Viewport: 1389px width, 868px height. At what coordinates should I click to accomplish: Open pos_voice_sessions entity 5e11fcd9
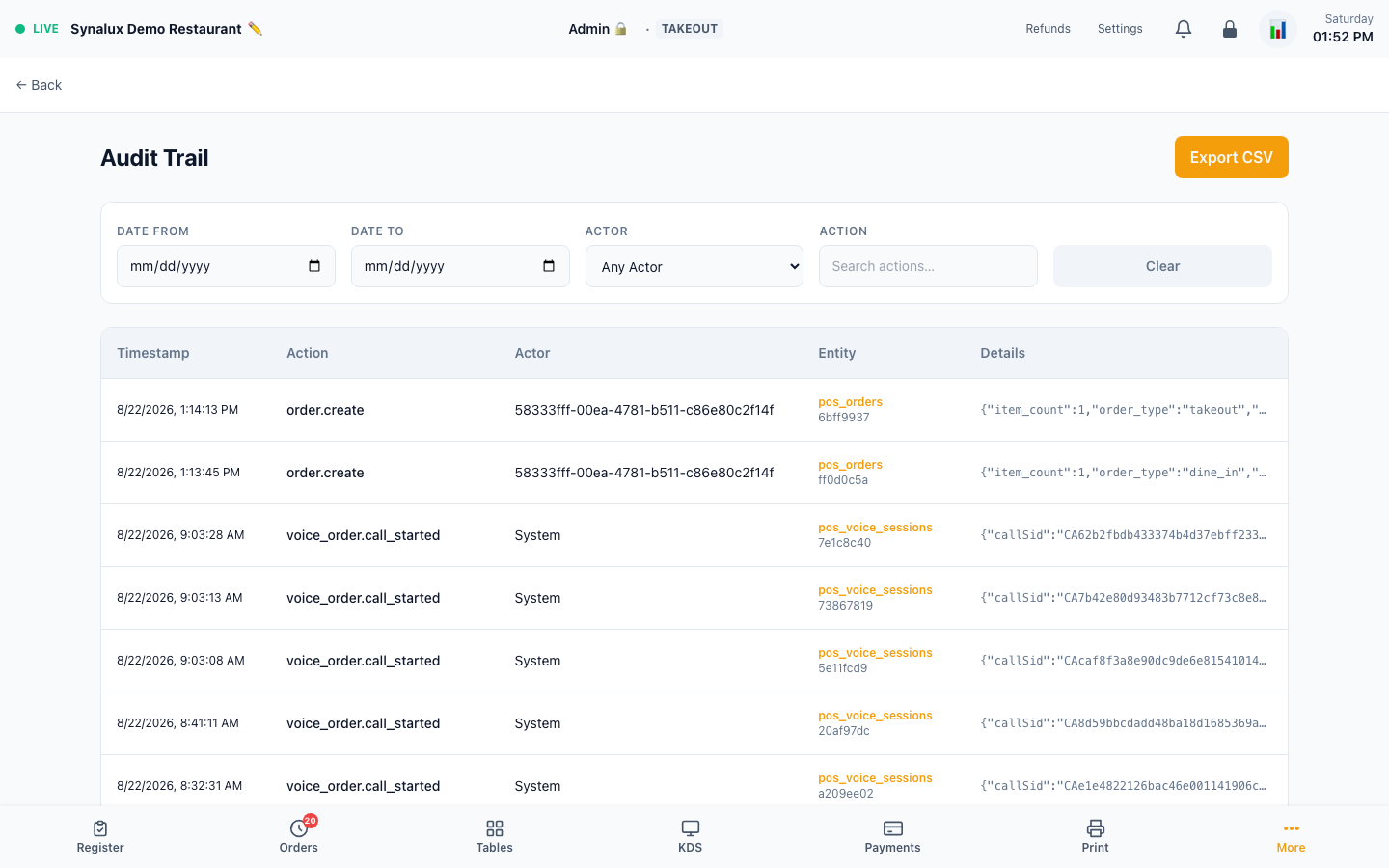[875, 661]
